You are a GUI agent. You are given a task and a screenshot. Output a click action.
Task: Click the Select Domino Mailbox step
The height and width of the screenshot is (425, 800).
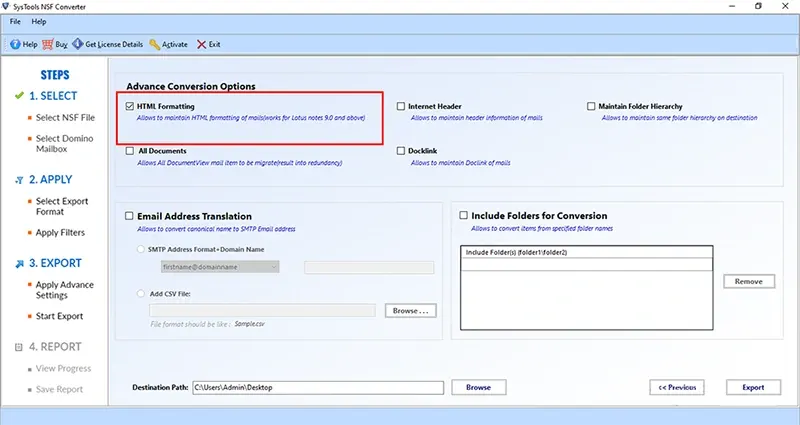coord(65,144)
